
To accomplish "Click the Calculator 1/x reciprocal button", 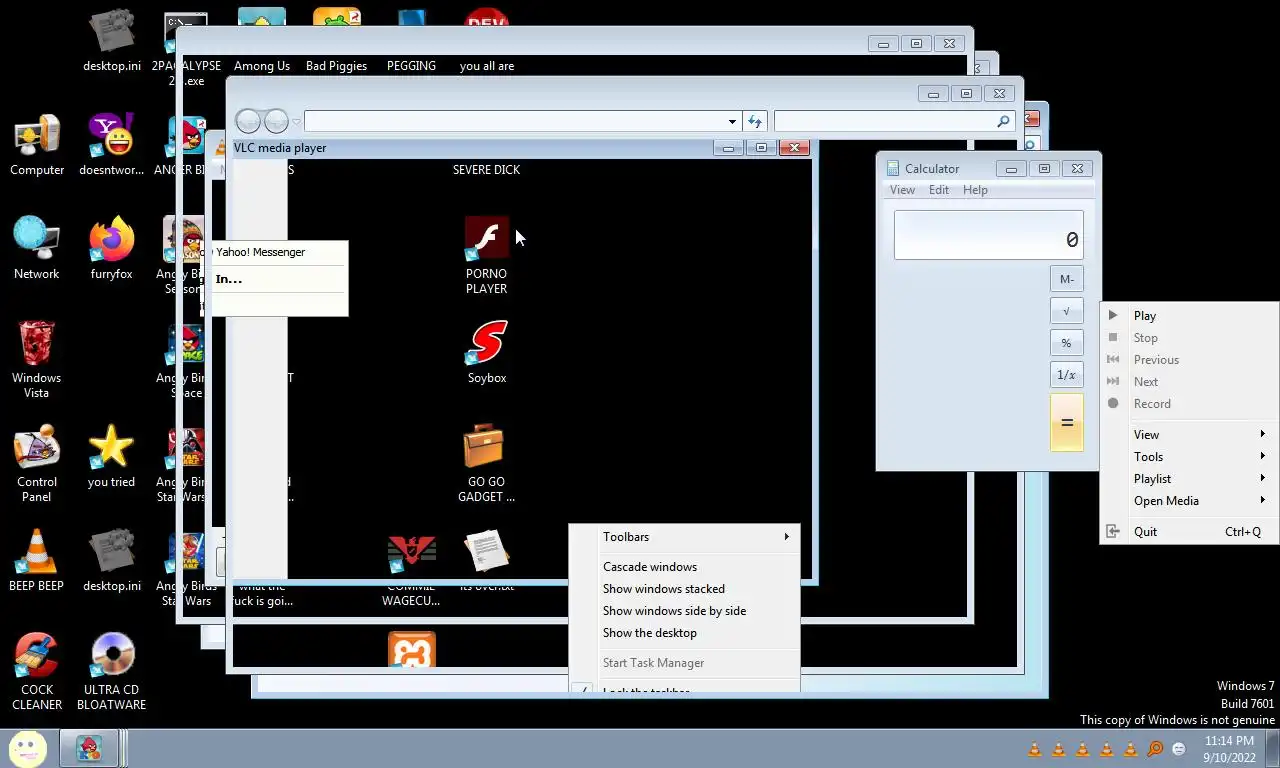I will 1067,375.
